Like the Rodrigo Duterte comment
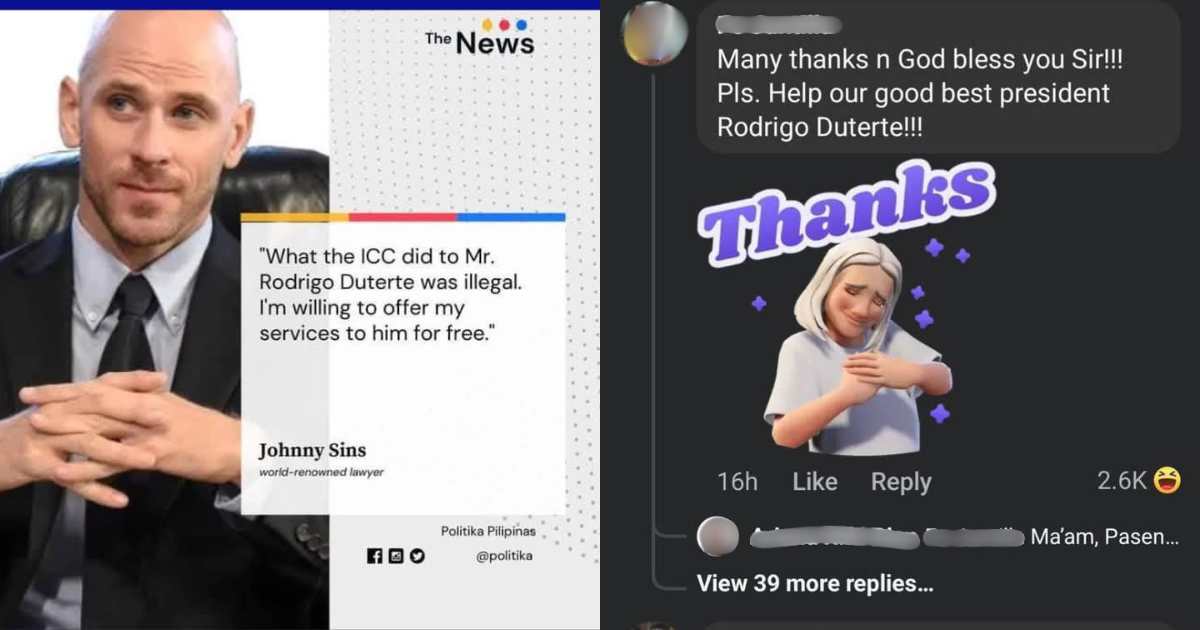 815,482
